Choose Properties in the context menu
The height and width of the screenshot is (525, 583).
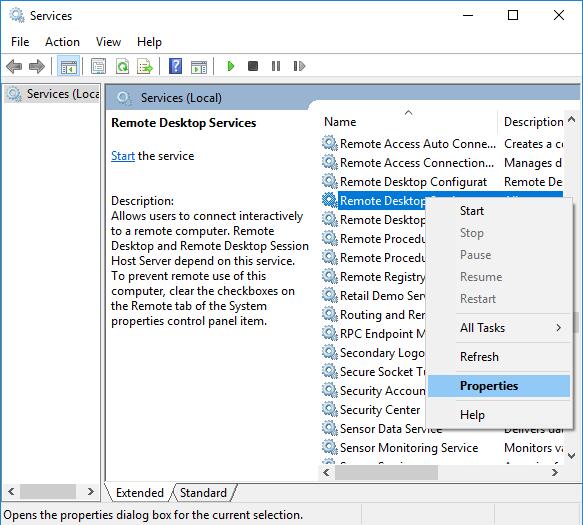[498, 386]
